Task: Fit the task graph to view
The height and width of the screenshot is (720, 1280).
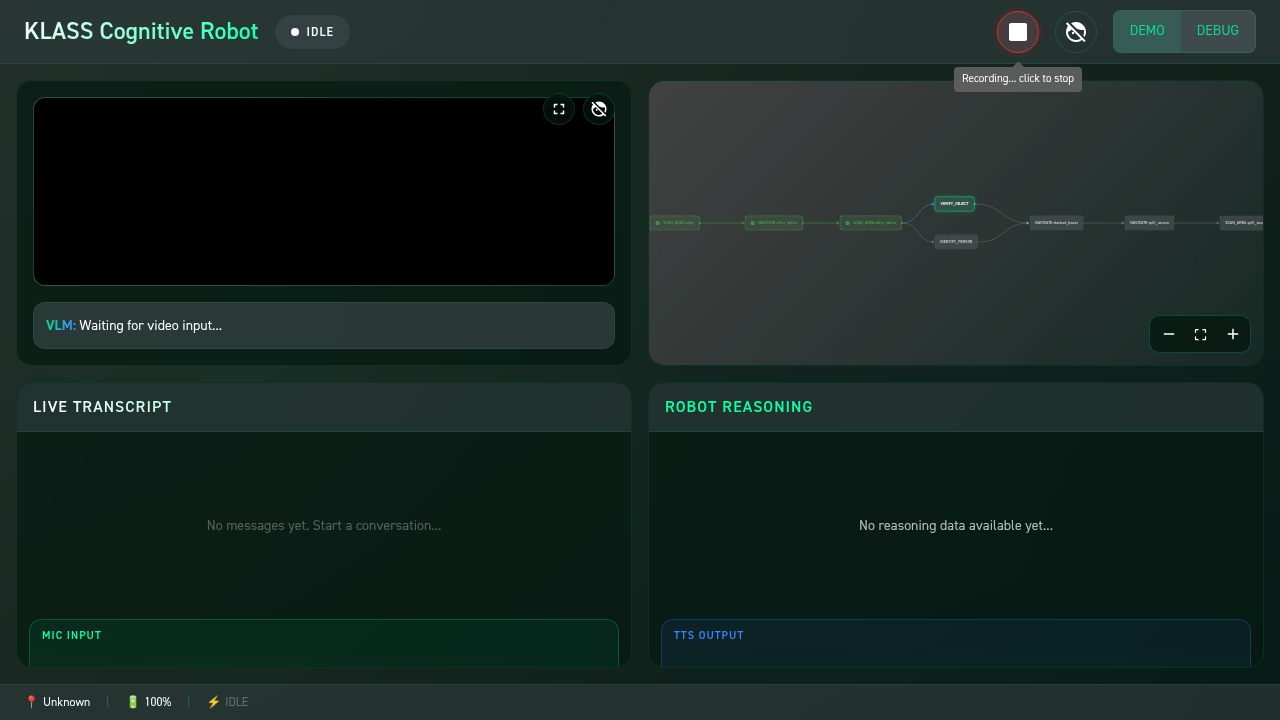Action: coord(1200,334)
